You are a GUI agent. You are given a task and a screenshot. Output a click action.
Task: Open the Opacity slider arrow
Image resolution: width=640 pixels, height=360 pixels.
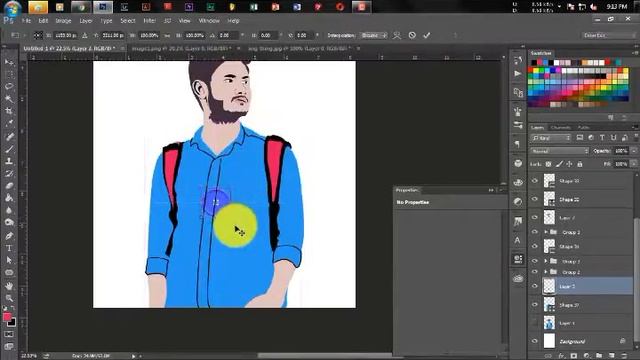point(634,151)
